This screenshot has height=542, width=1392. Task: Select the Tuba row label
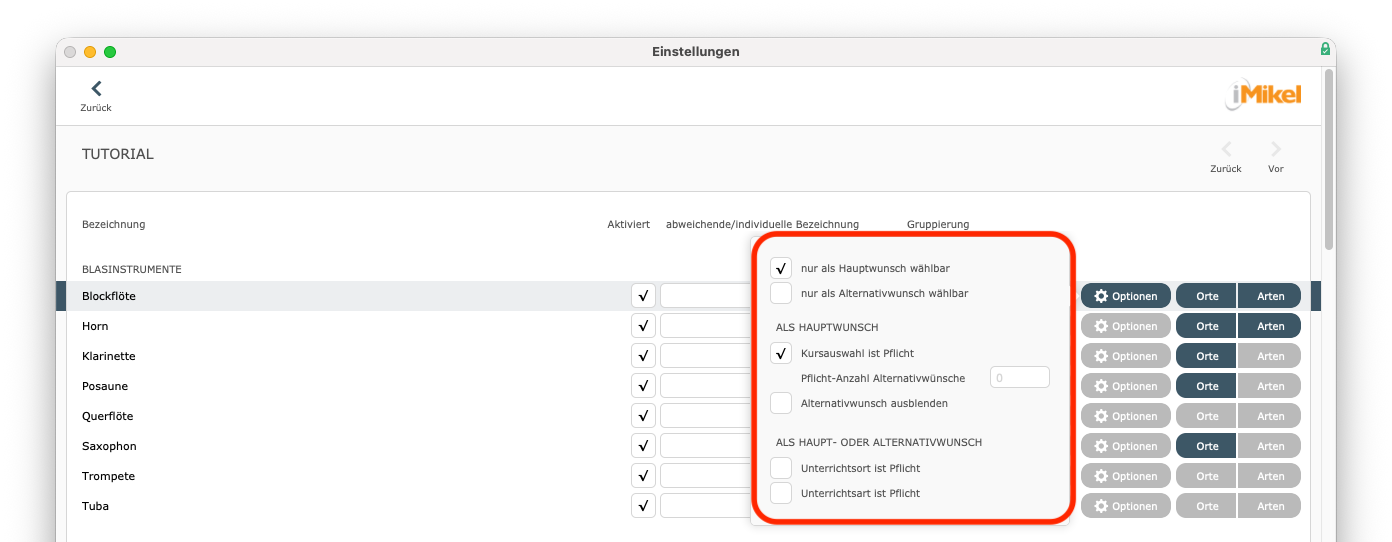coord(96,506)
